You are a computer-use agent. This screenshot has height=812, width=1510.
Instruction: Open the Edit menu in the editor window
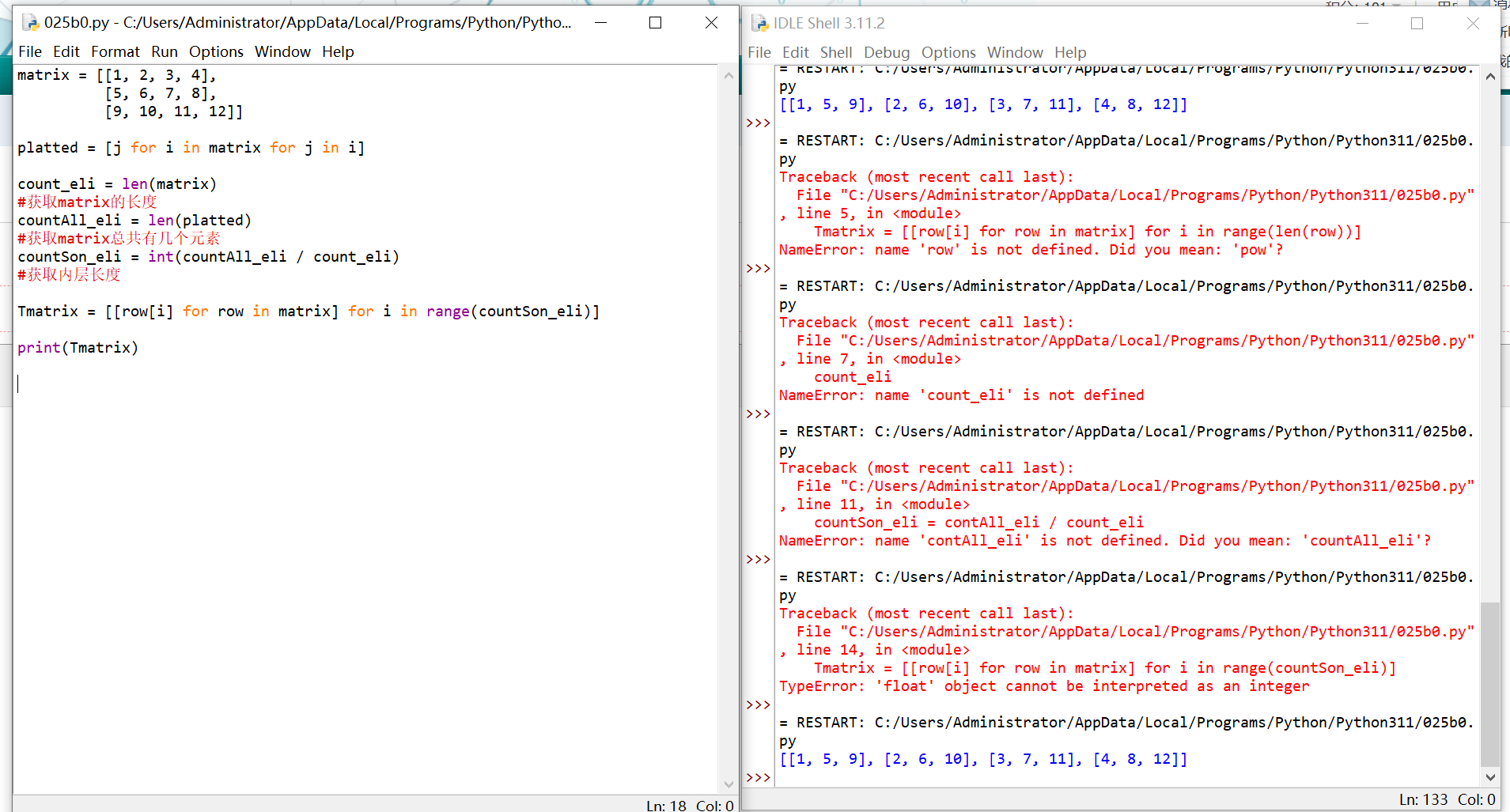click(66, 51)
